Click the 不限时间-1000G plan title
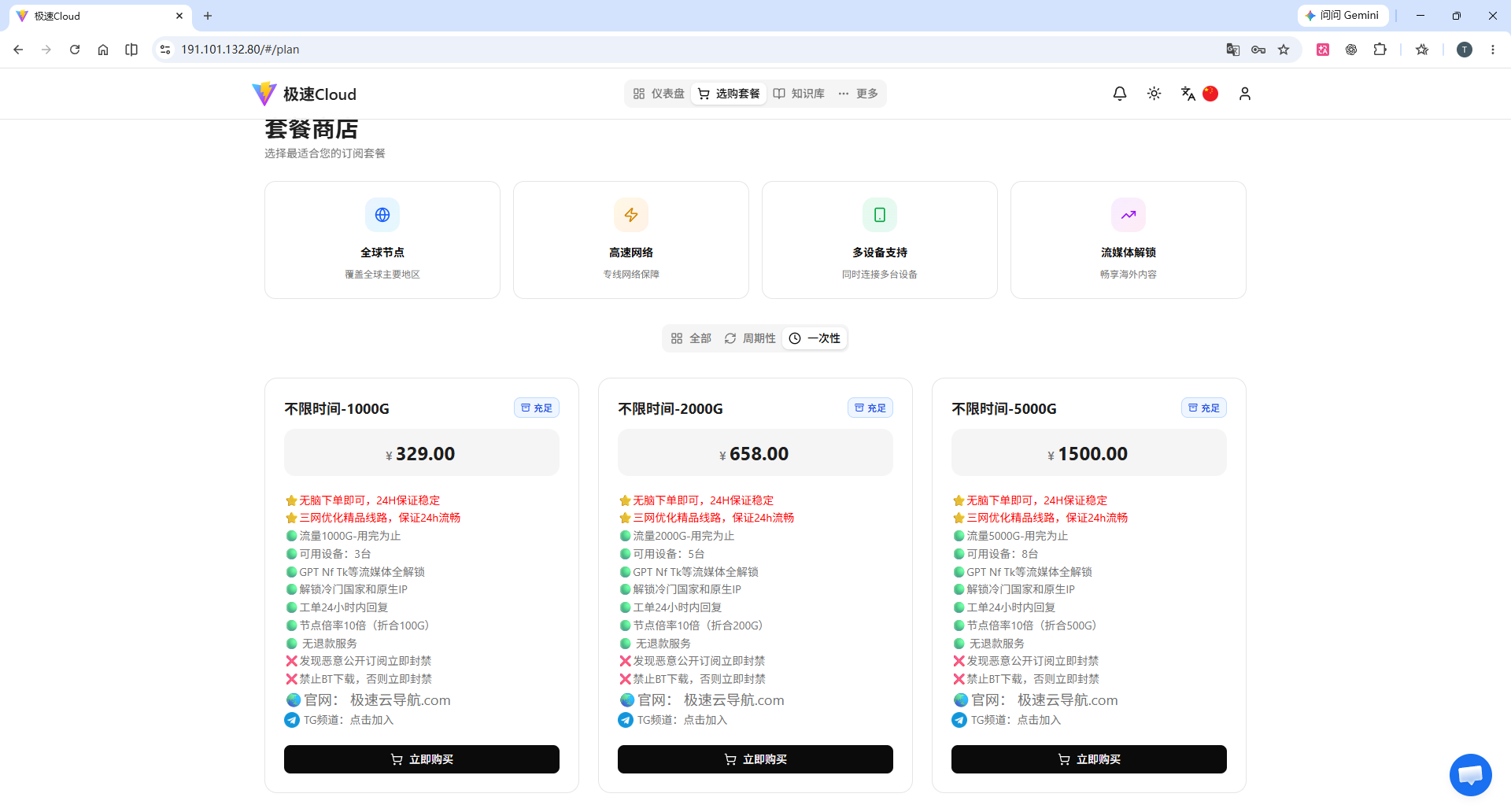The height and width of the screenshot is (812, 1511). 337,409
